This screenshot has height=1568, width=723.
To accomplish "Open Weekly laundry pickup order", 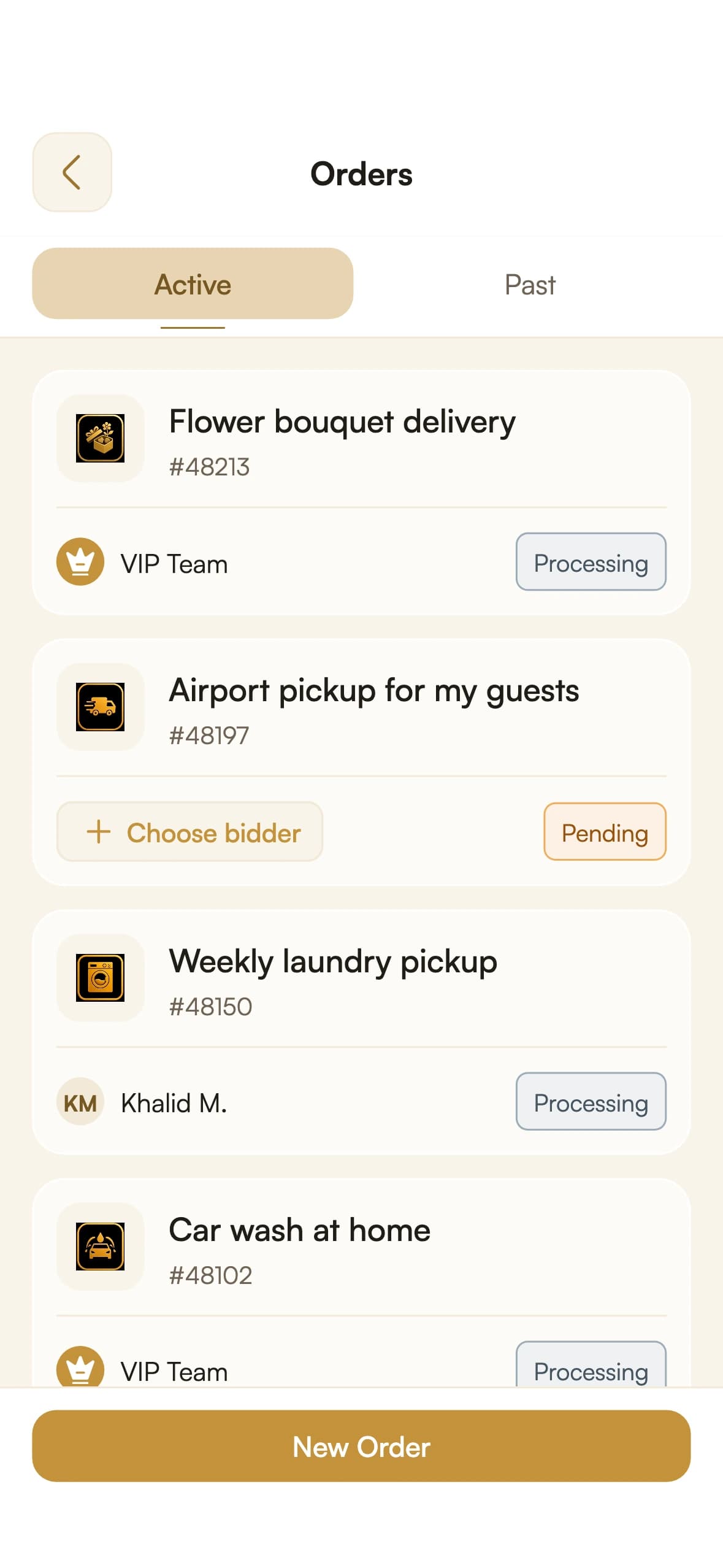I will pos(333,962).
